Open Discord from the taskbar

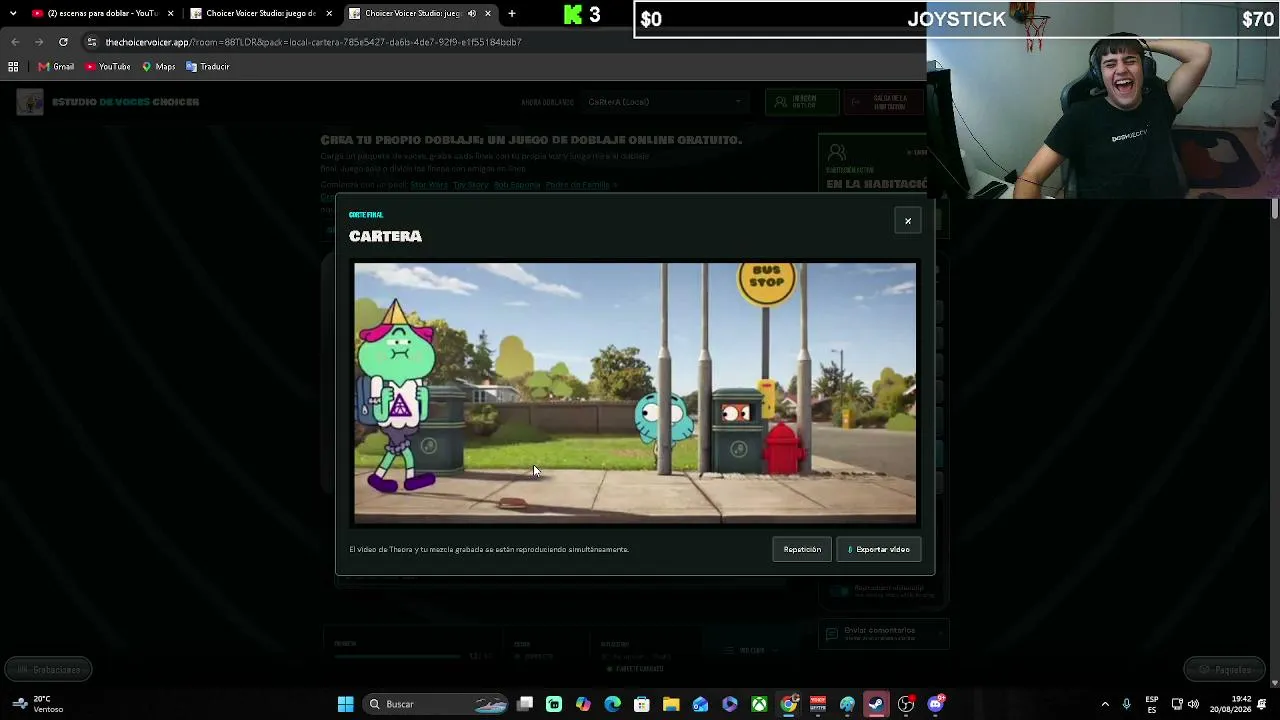(x=935, y=704)
